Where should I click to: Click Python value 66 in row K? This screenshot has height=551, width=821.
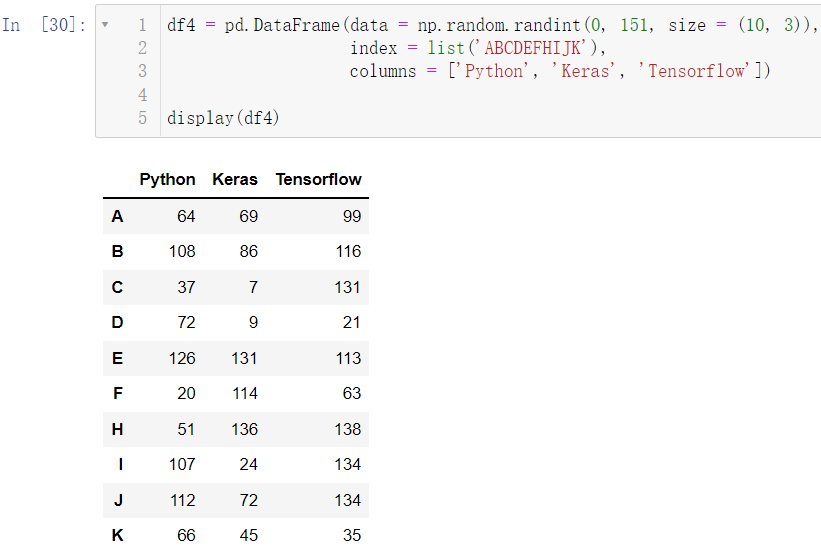click(186, 535)
